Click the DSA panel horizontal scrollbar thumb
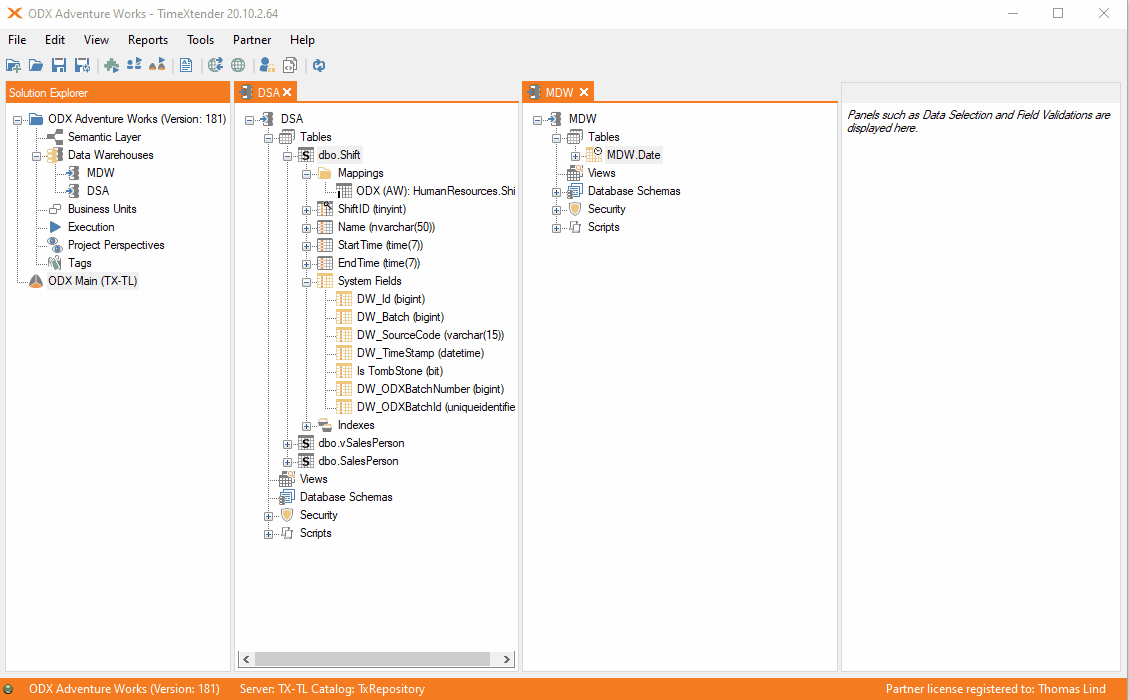 (x=372, y=659)
